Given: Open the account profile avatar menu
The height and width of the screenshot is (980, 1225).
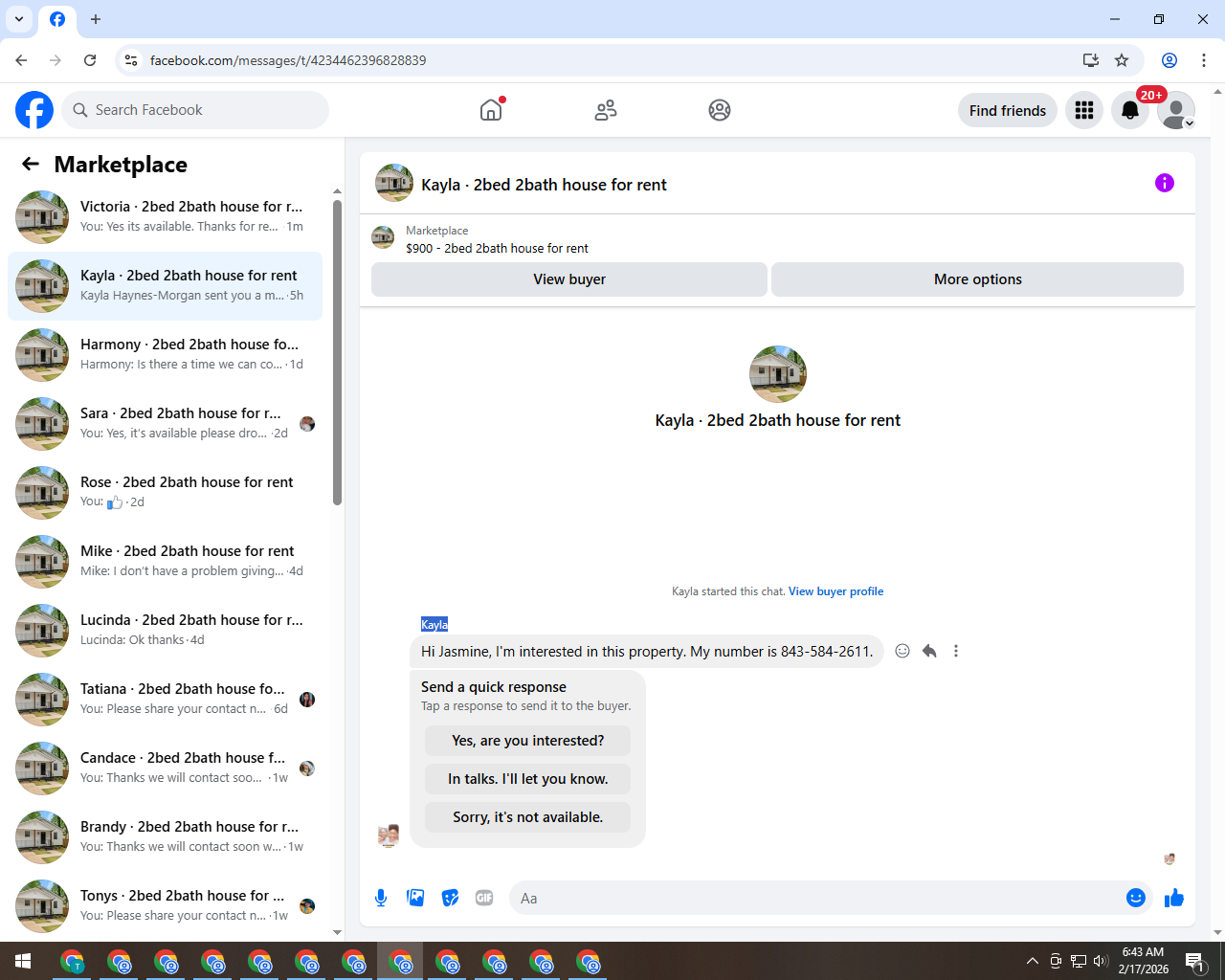Looking at the screenshot, I should pyautogui.click(x=1176, y=110).
